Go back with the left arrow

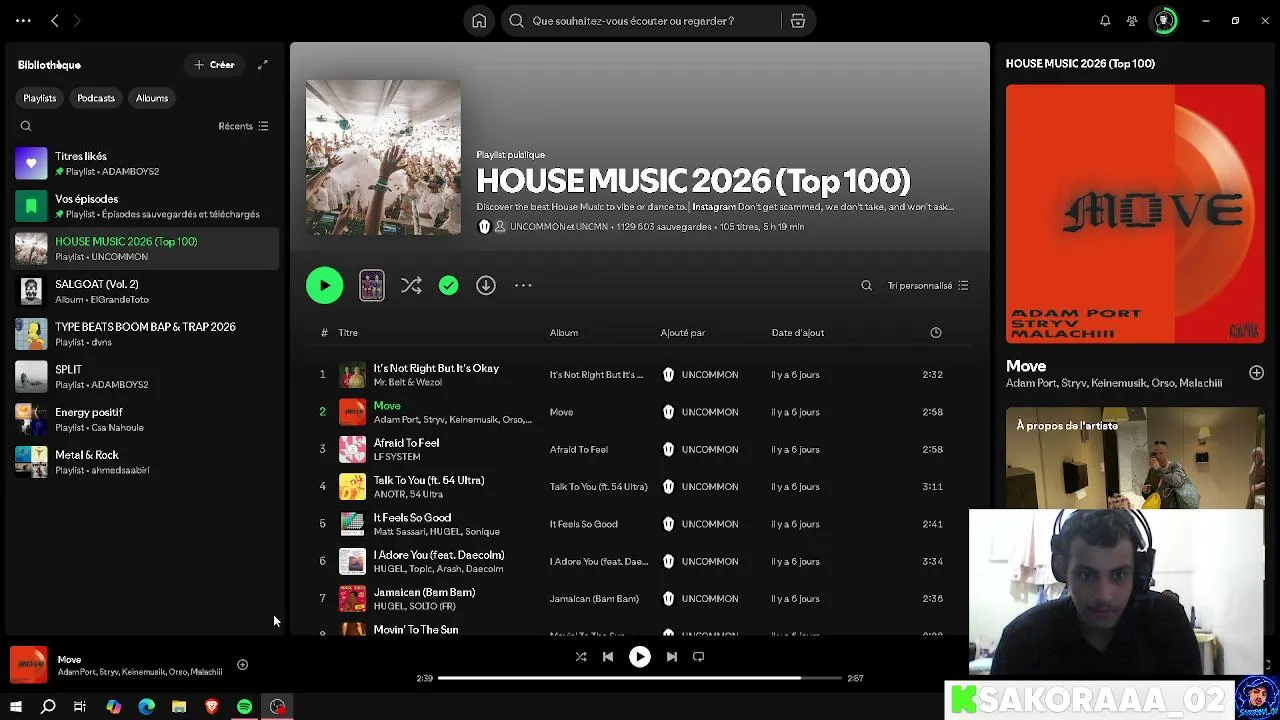pos(55,21)
